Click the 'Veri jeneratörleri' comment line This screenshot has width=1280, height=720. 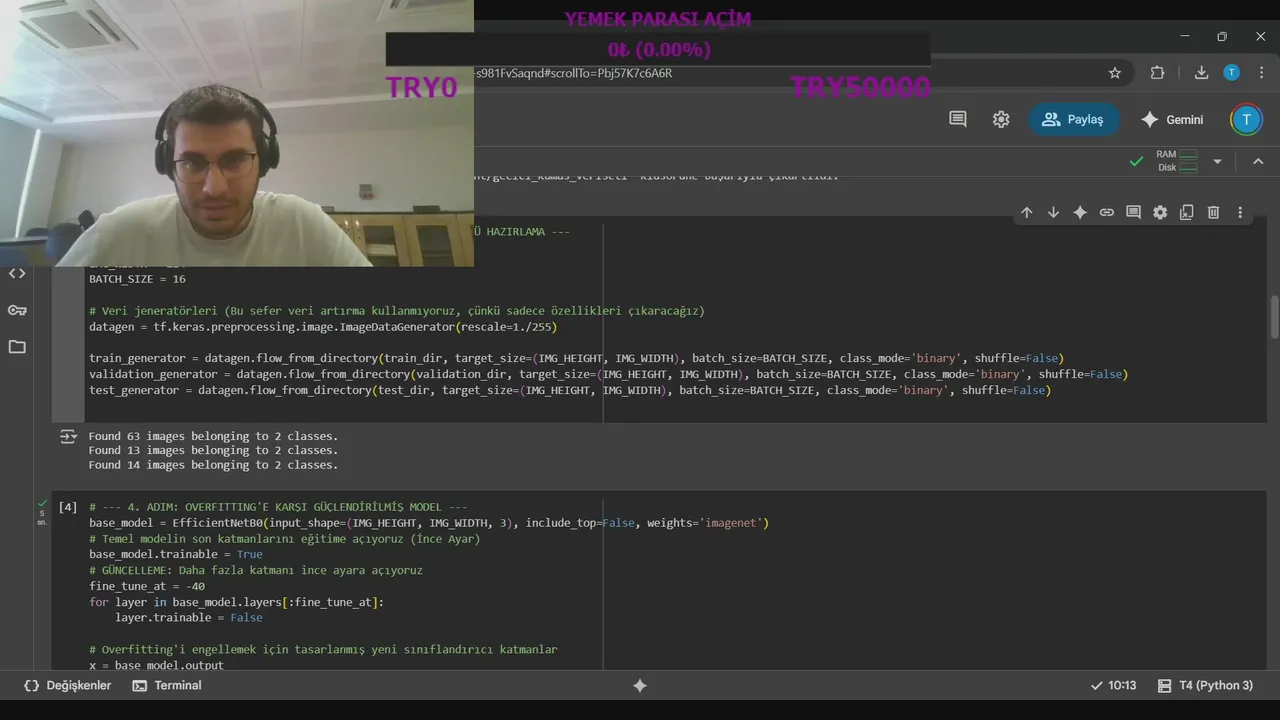click(x=397, y=311)
